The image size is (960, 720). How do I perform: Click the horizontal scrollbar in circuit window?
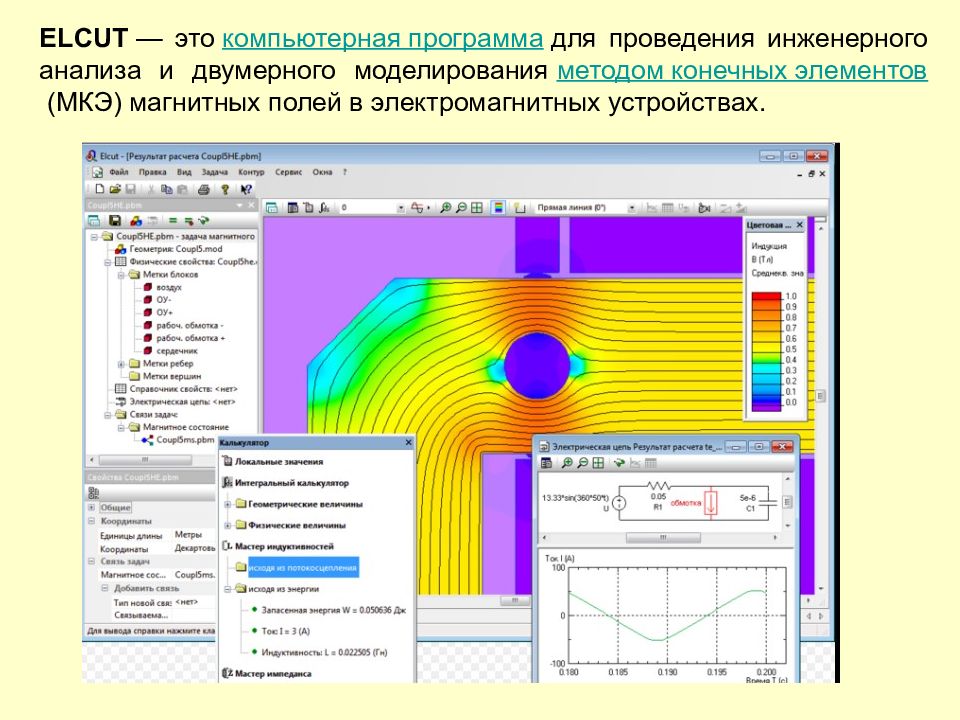tap(663, 537)
